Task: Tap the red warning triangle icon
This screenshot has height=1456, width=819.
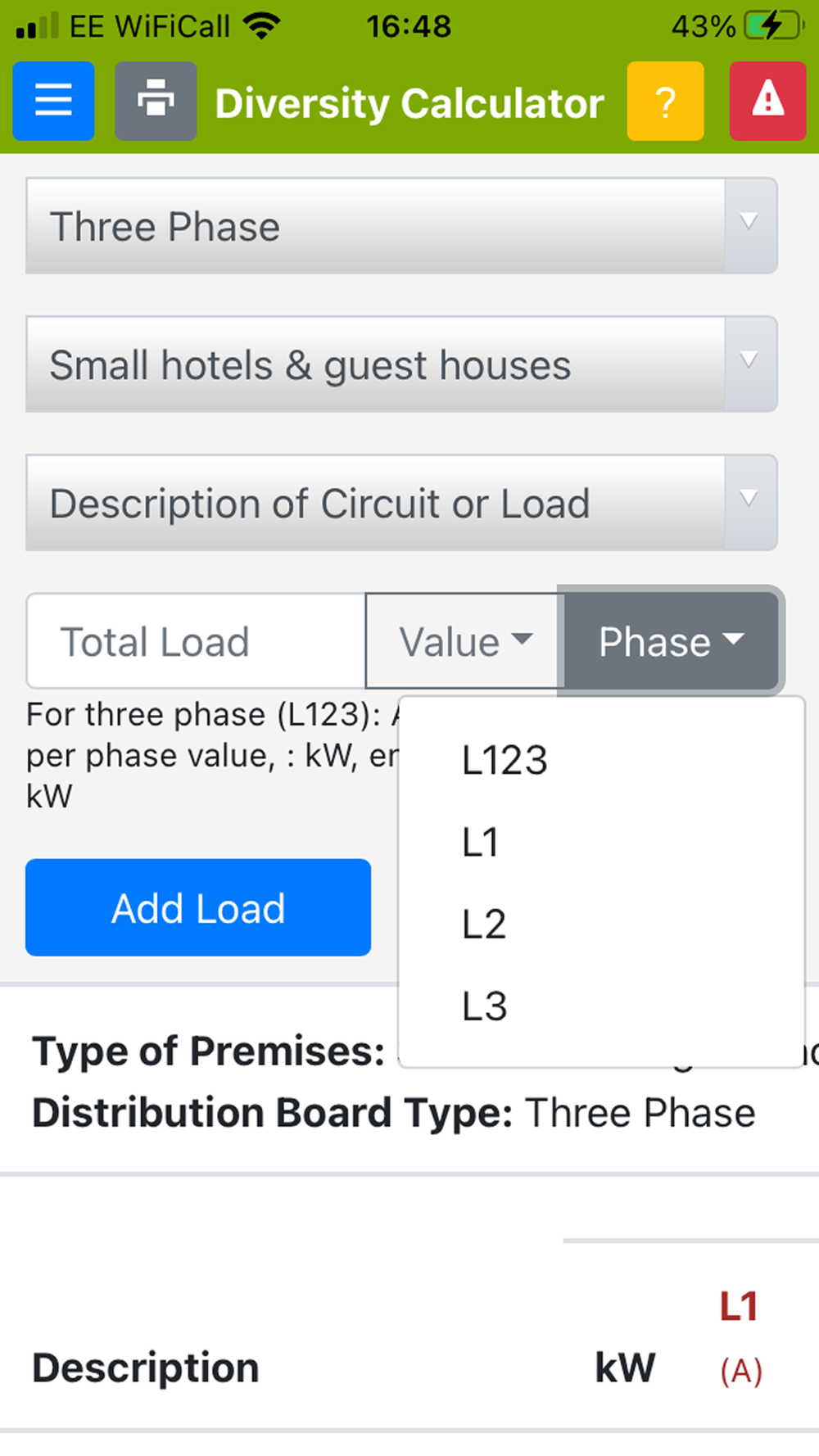Action: click(767, 101)
